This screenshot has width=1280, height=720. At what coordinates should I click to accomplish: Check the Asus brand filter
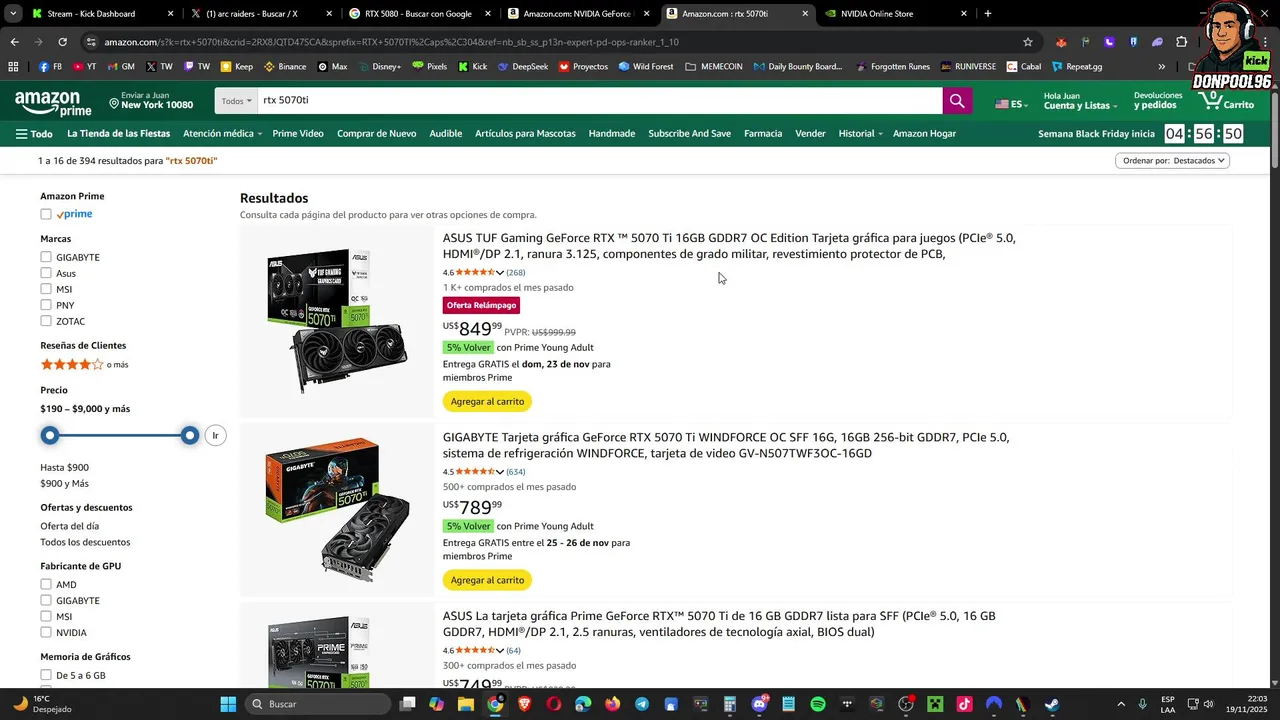point(46,273)
